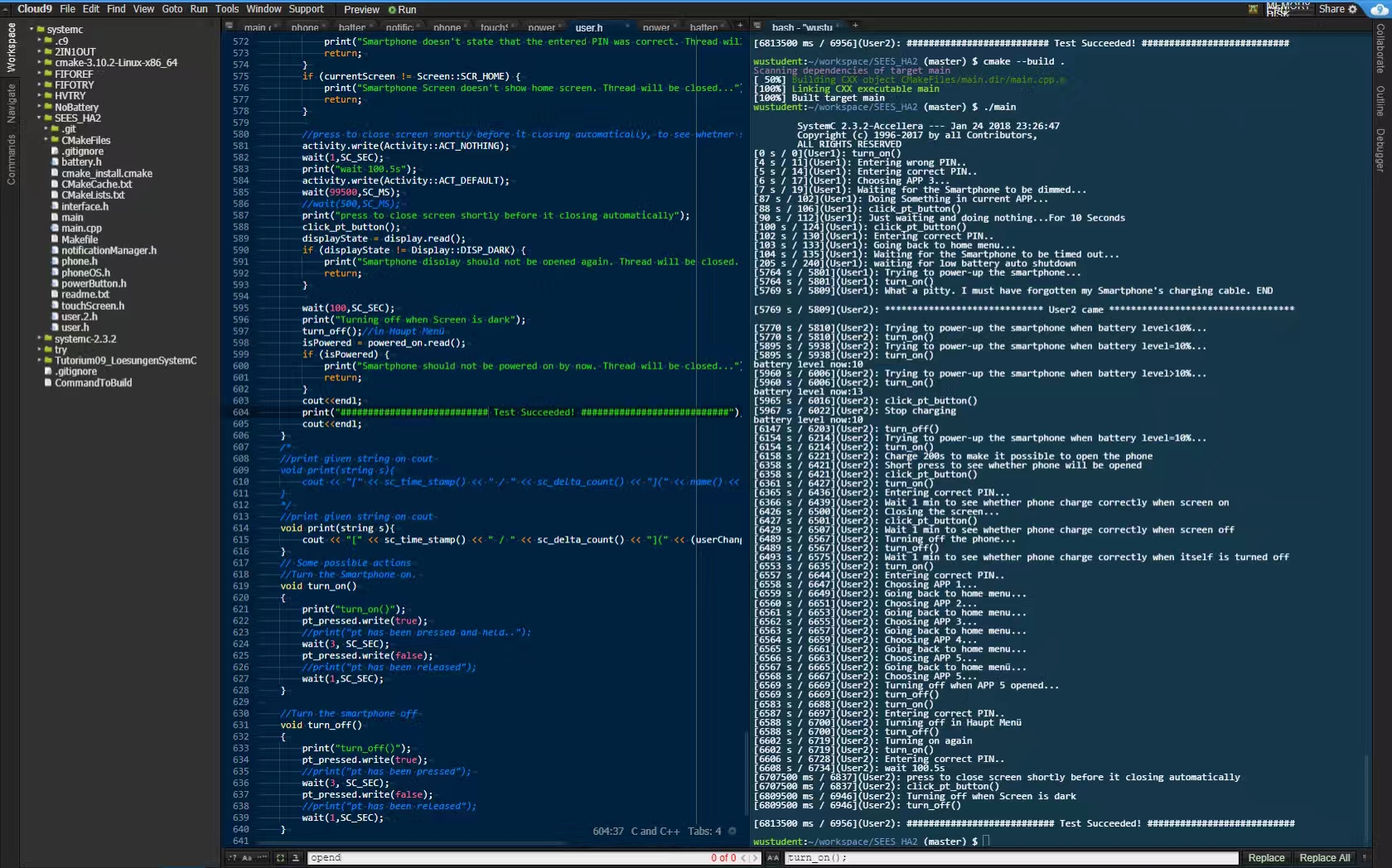Expand the .c9 folder

coord(39,41)
